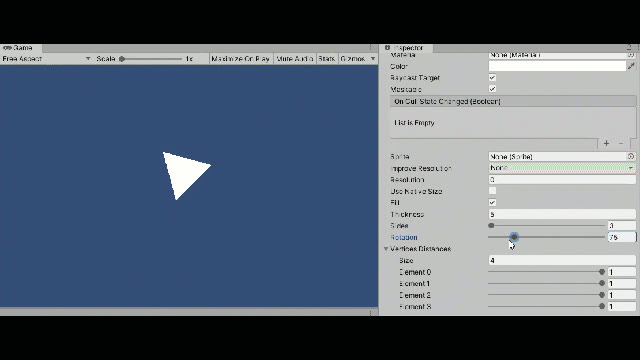Click the Color field swatch
This screenshot has height=360, width=640.
pos(557,66)
